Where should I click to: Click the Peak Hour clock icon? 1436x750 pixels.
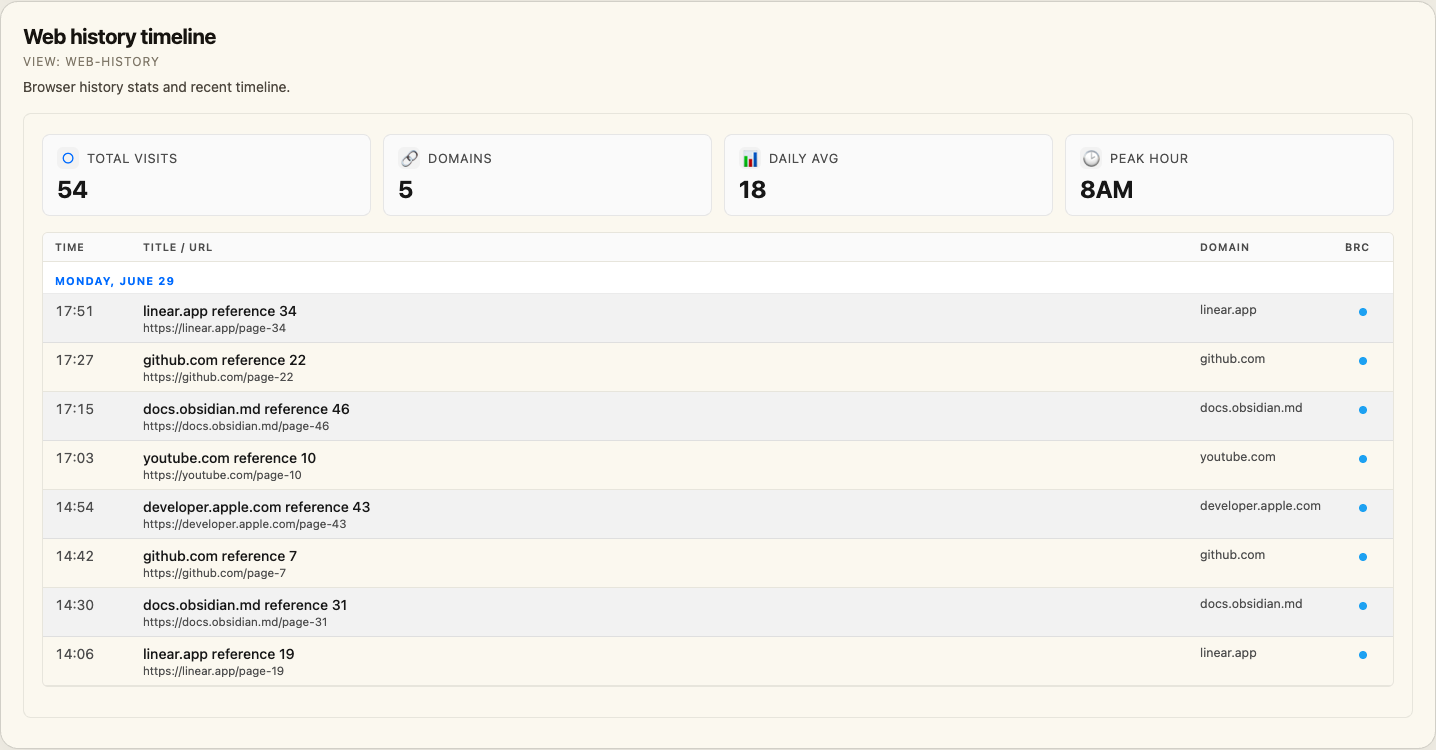point(1091,158)
